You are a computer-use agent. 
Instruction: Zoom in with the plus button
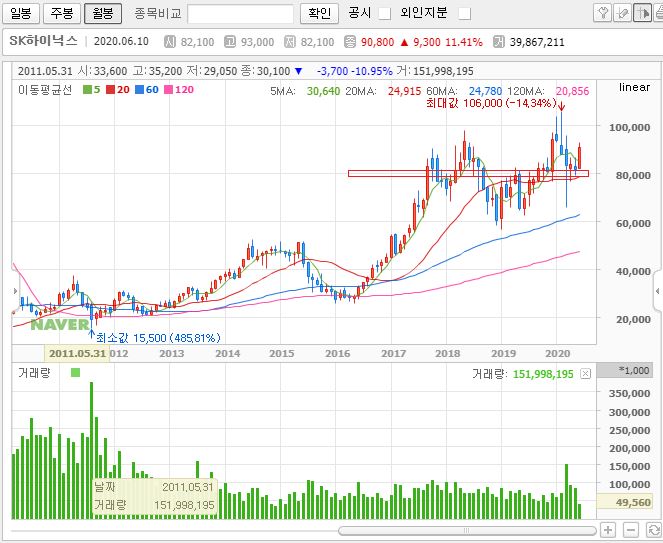pyautogui.click(x=608, y=529)
